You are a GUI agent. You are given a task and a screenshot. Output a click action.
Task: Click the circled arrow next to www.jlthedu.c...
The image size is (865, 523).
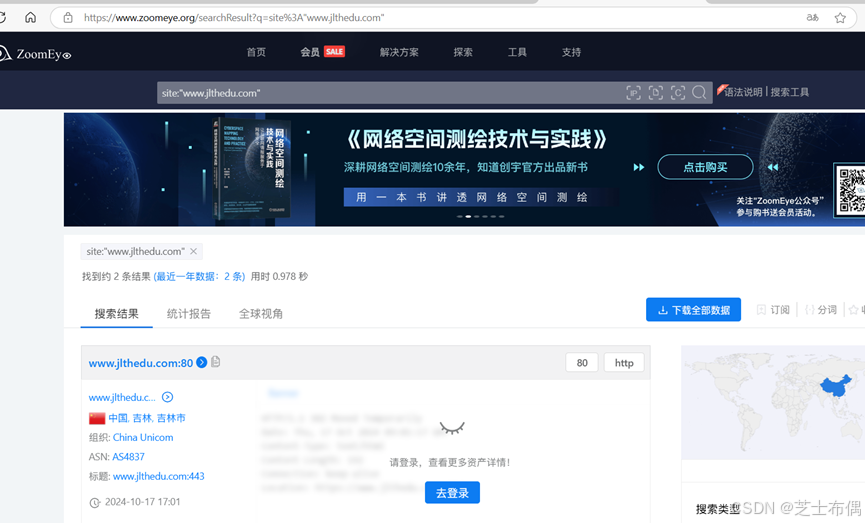click(x=167, y=397)
